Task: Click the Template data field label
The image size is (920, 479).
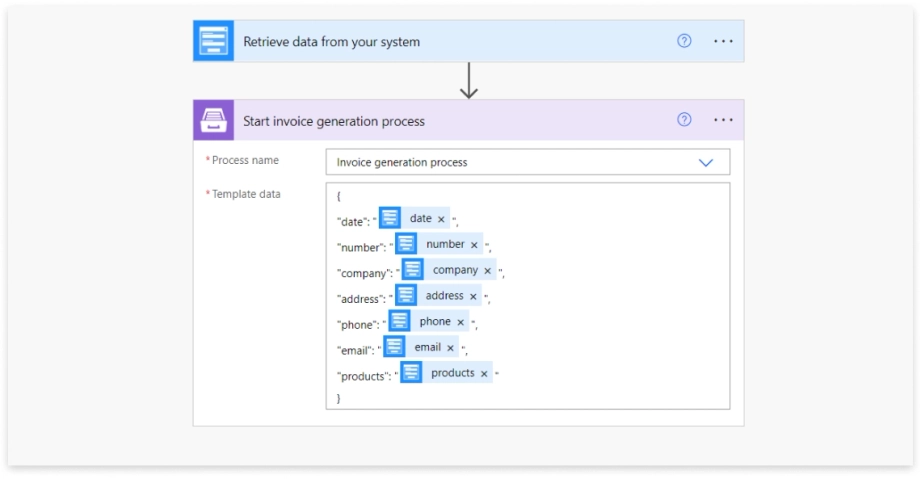Action: 246,194
